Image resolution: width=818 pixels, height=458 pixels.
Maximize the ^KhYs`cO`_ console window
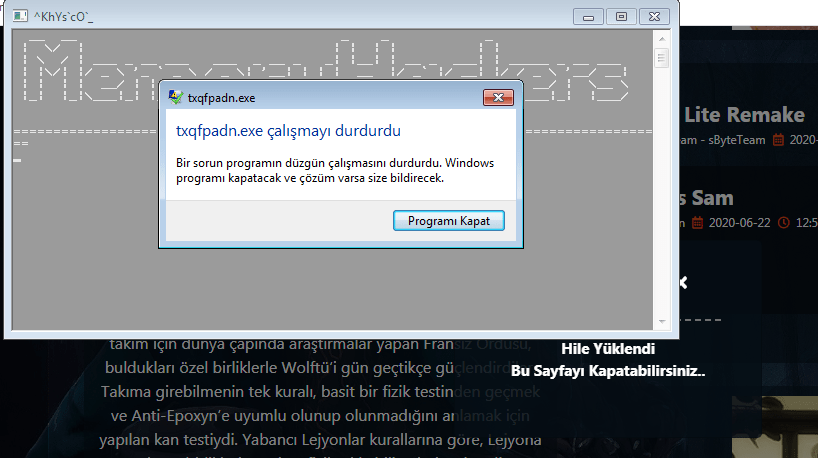(621, 17)
